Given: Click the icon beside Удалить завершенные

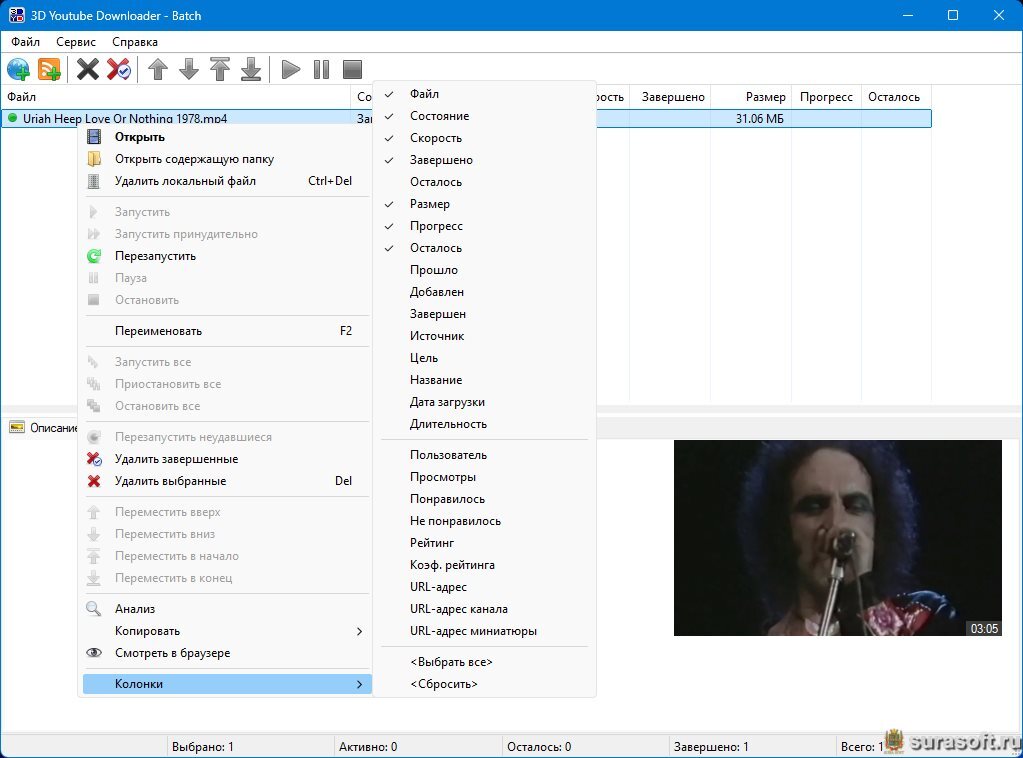Looking at the screenshot, I should pos(94,459).
